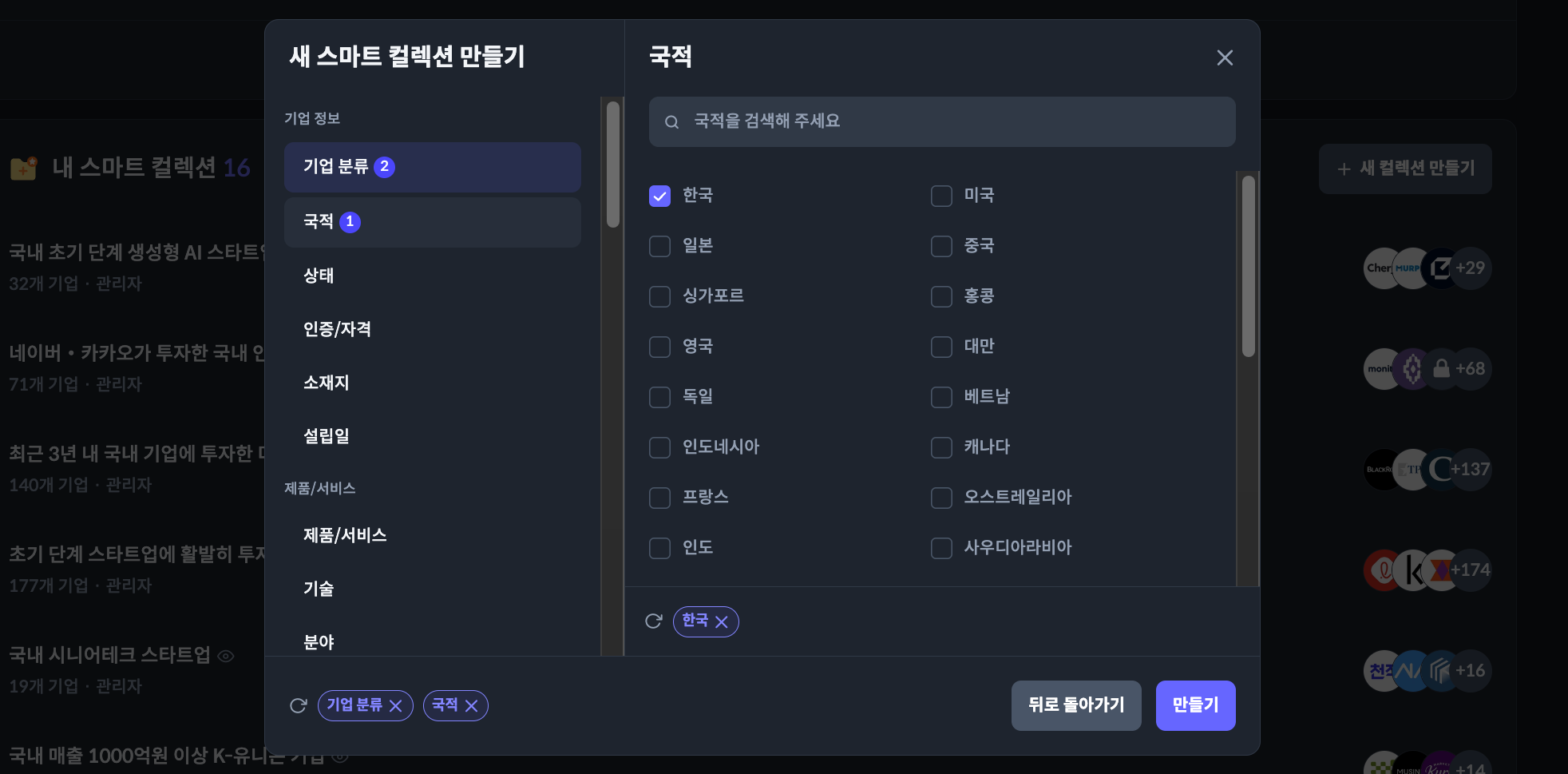
Task: Choose the 제품/서비스 filter item
Action: (x=345, y=535)
